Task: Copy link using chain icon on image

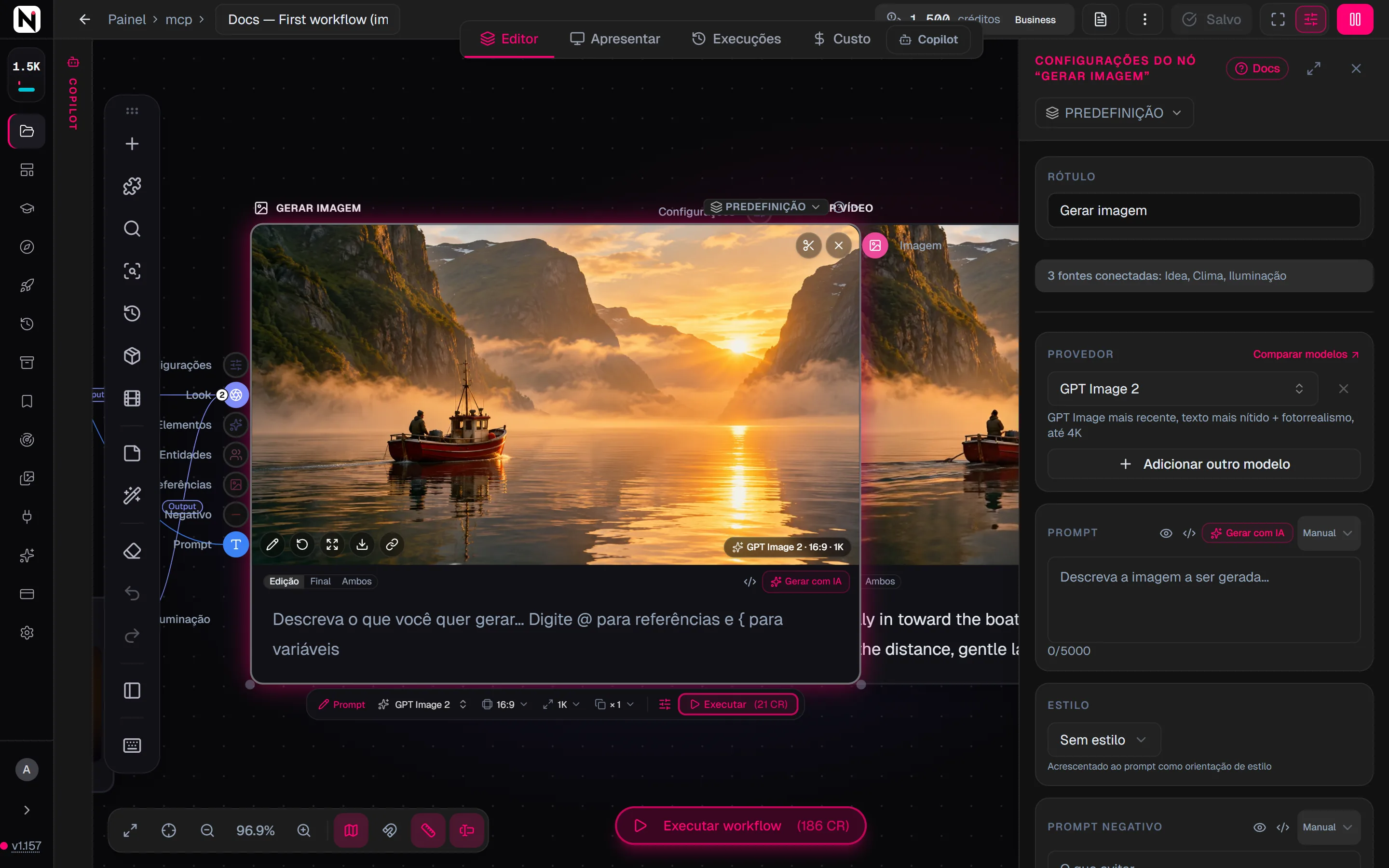Action: coord(392,544)
